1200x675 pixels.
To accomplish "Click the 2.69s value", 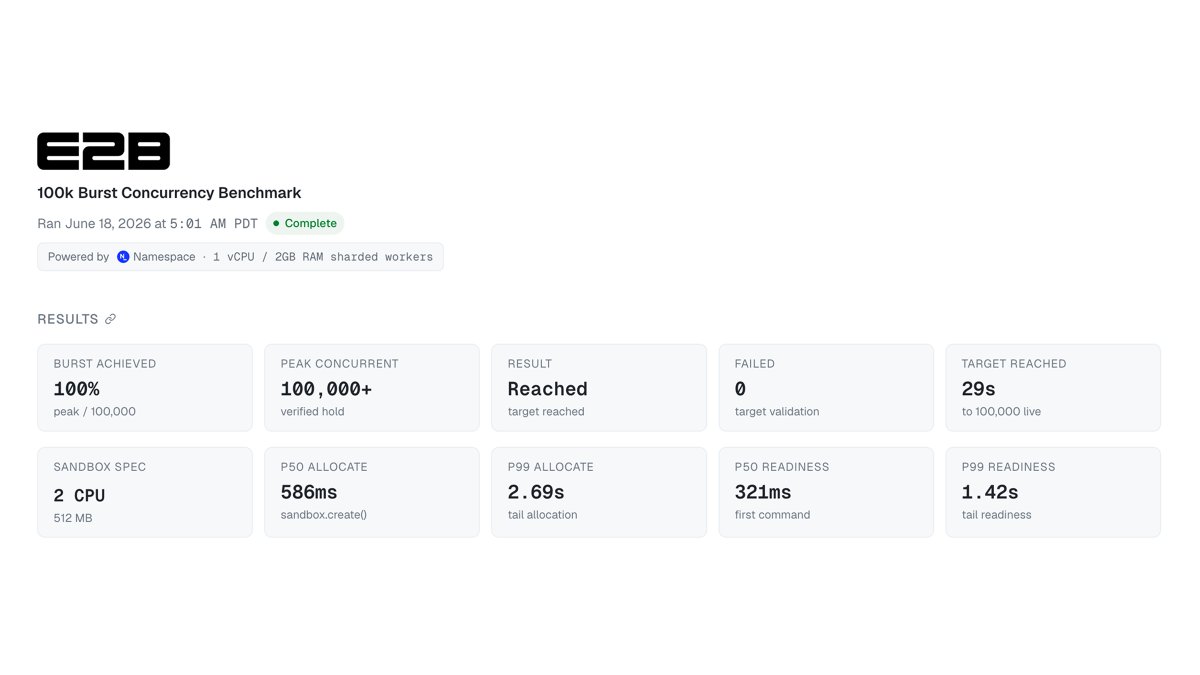I will (536, 492).
